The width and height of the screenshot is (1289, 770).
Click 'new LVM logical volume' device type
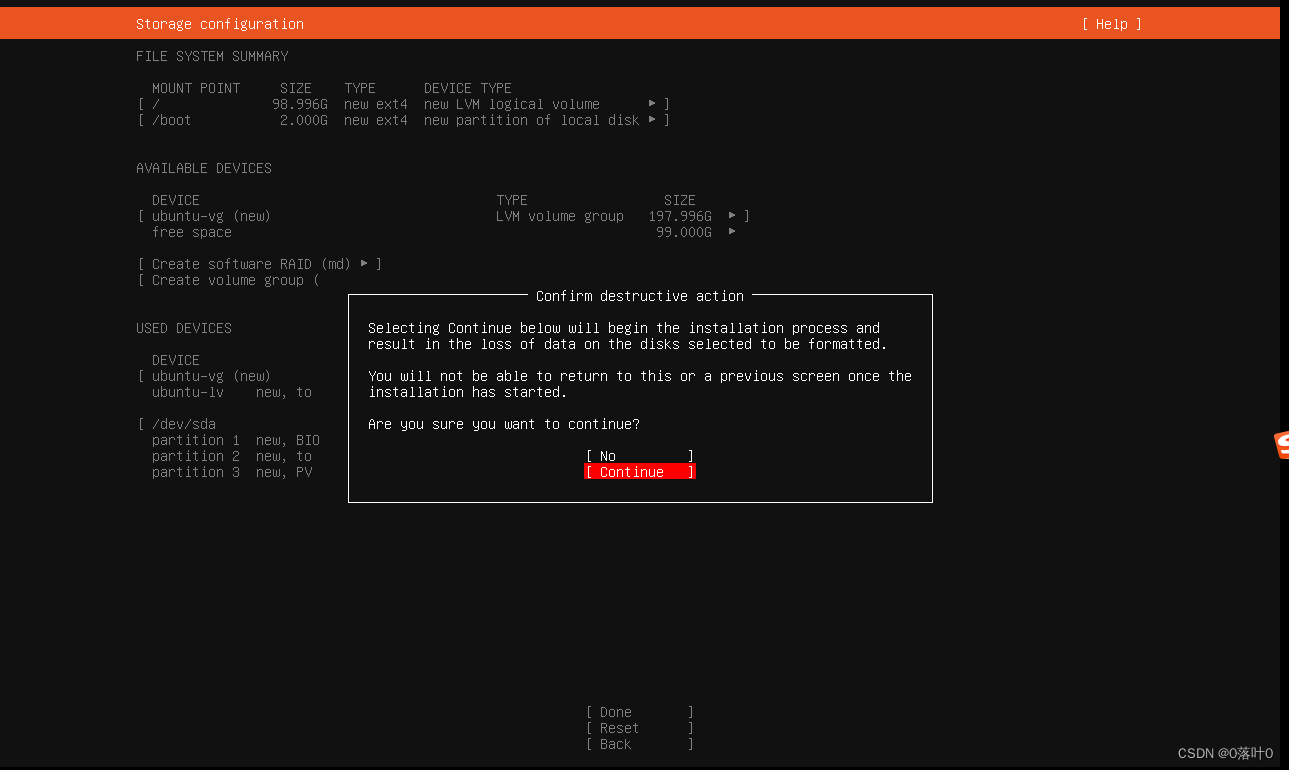(x=511, y=104)
